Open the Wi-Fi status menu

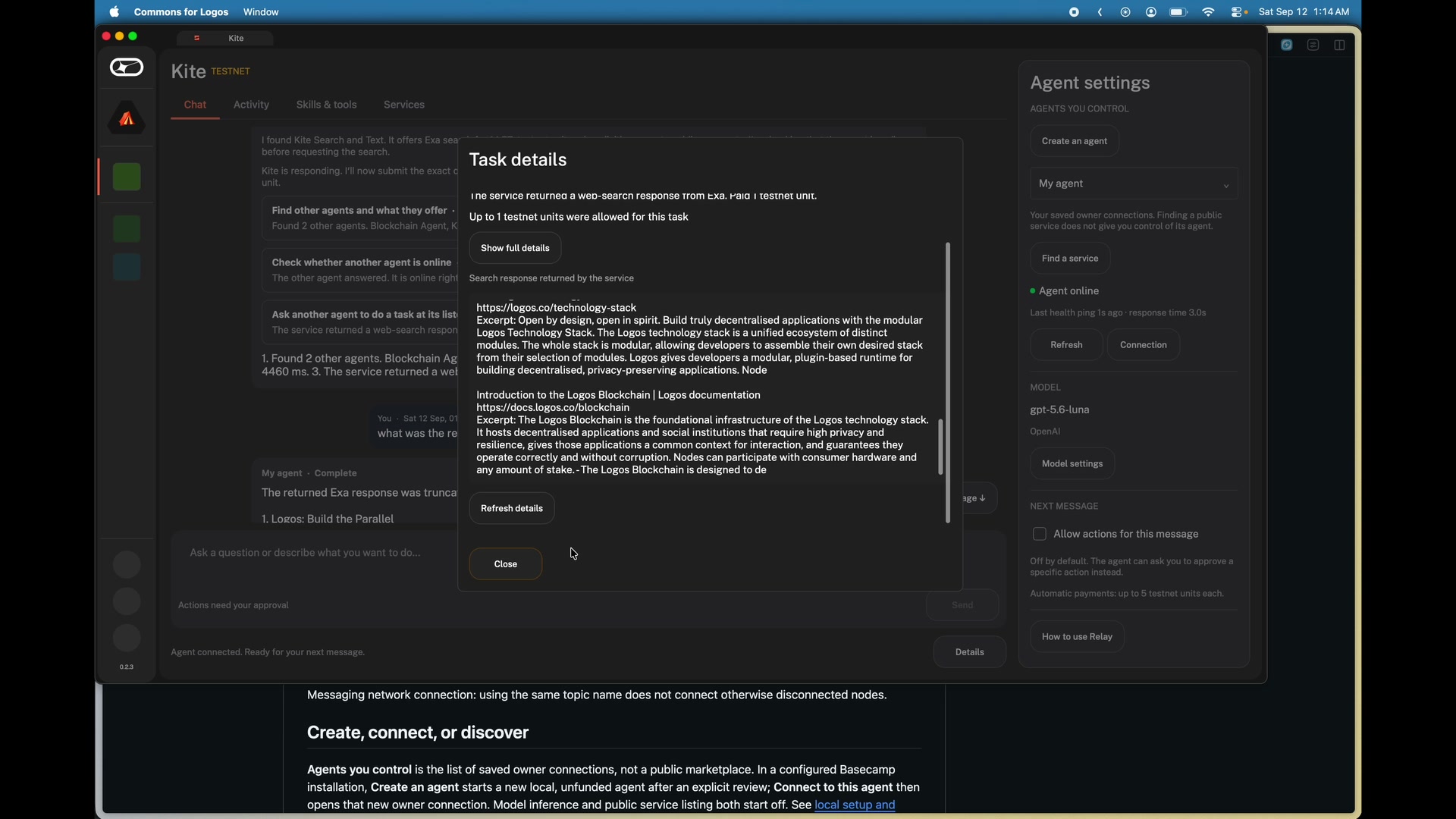[x=1209, y=12]
